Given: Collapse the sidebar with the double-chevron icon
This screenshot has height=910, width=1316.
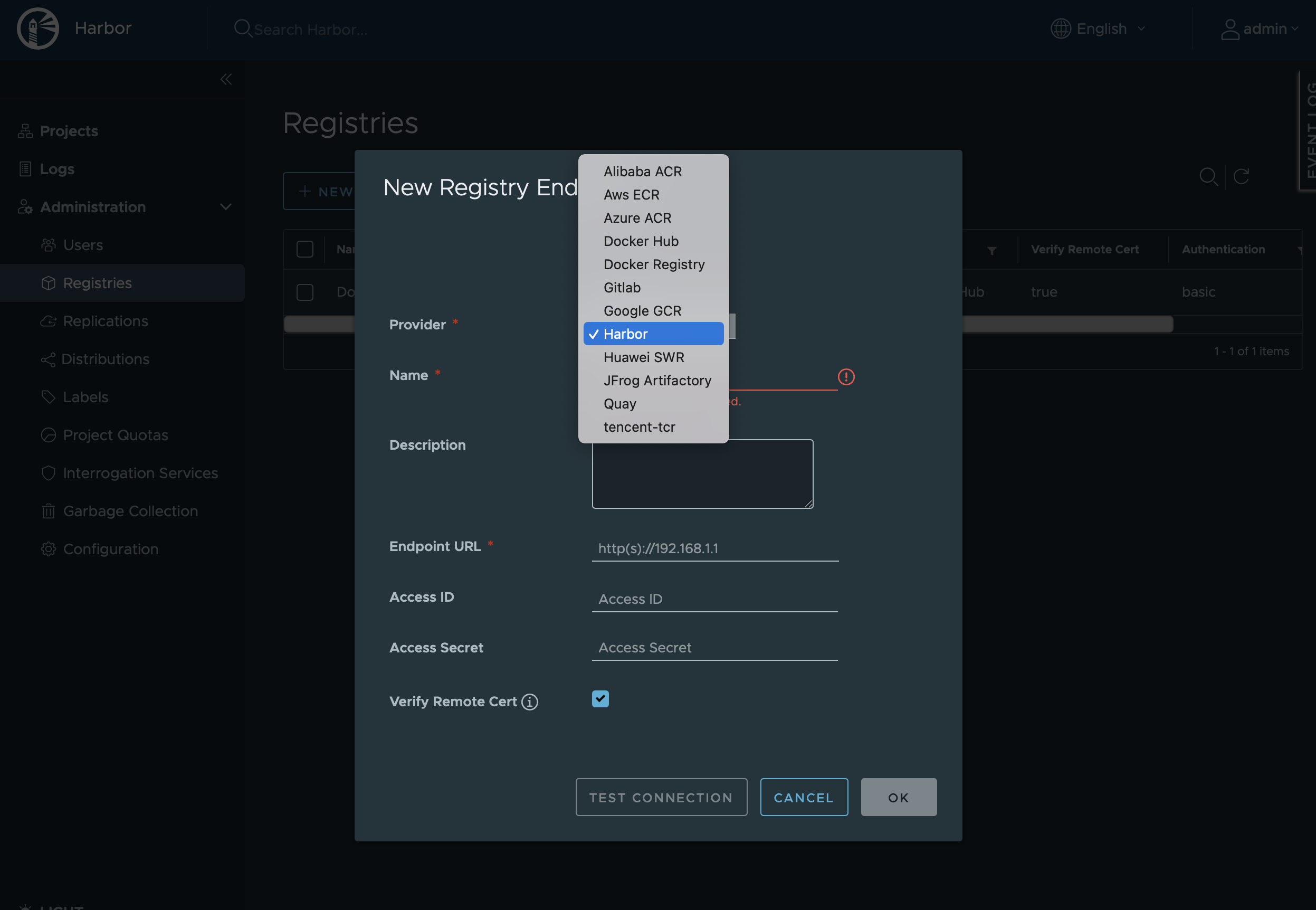Looking at the screenshot, I should click(x=226, y=79).
